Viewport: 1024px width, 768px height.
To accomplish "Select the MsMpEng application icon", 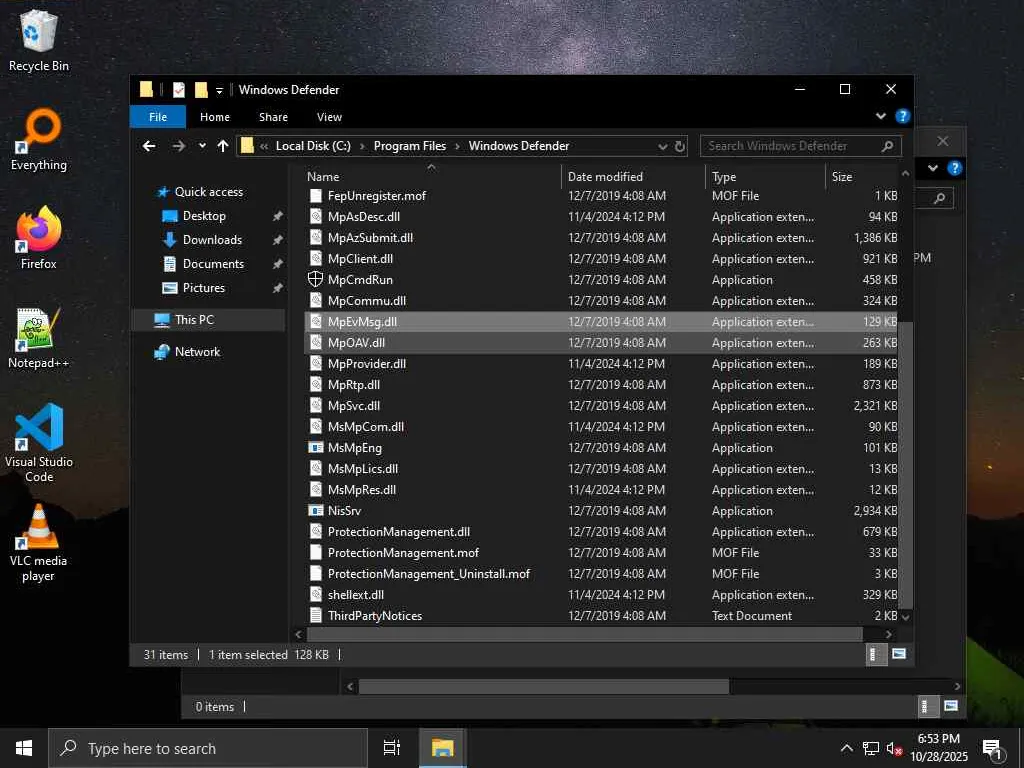I will coord(315,447).
